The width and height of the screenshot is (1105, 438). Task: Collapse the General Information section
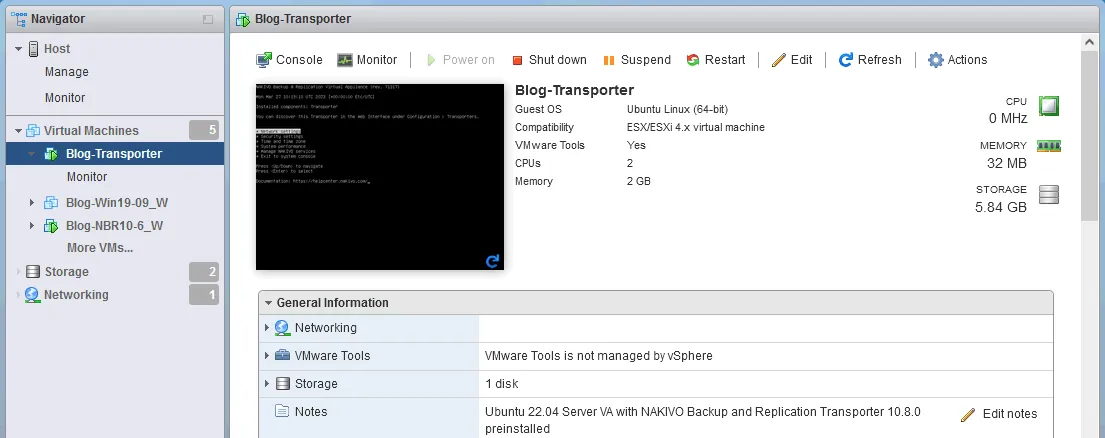click(268, 303)
